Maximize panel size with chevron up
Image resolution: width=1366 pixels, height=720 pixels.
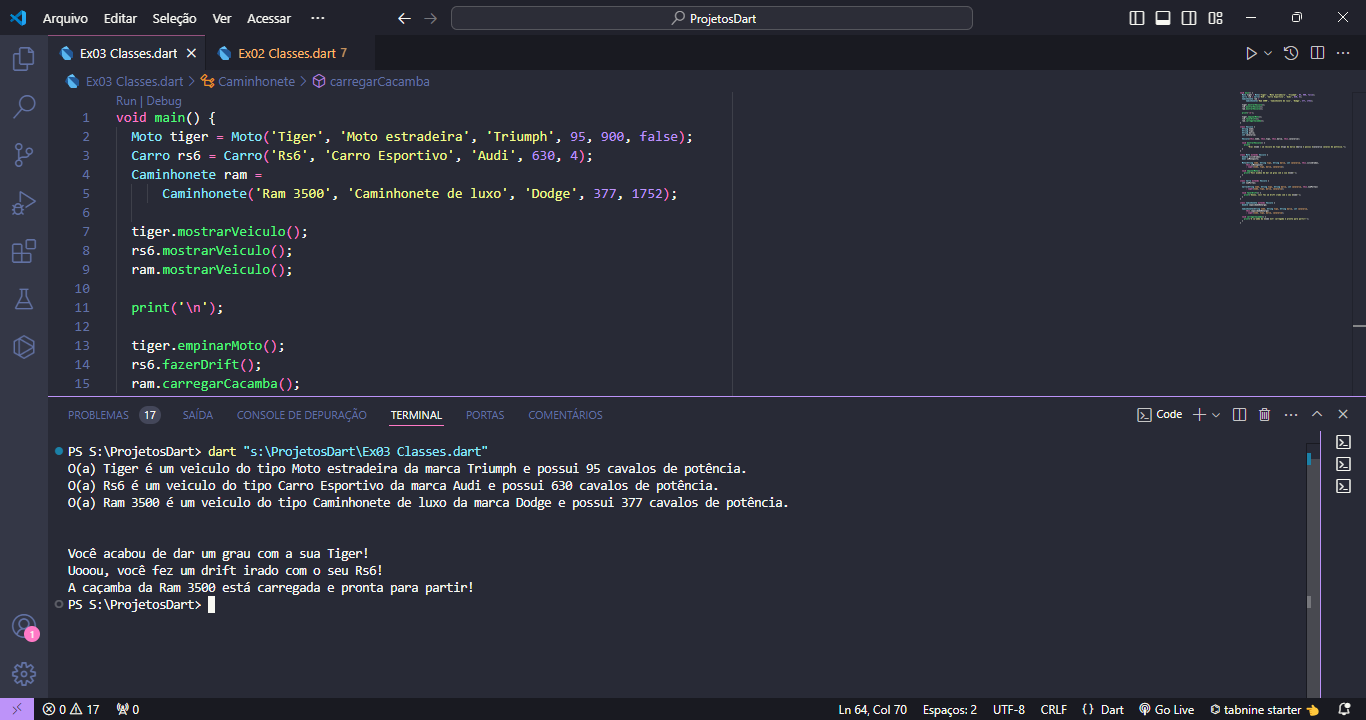(x=1317, y=414)
